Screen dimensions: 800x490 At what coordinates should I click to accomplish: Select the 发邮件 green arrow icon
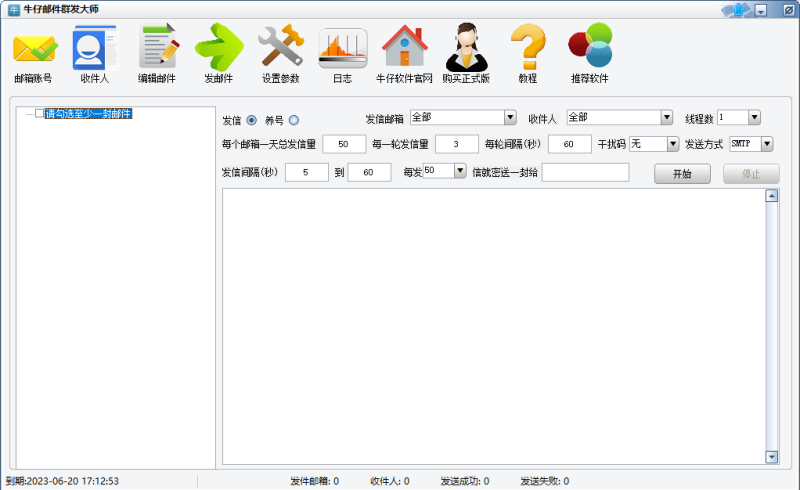click(x=219, y=48)
